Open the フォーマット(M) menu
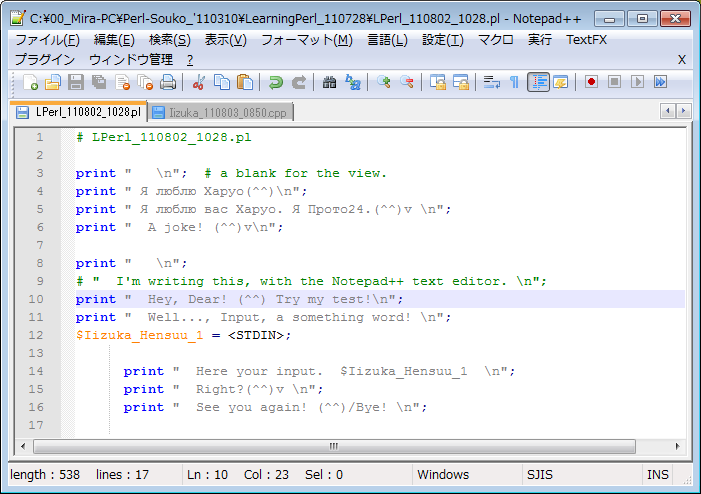The height and width of the screenshot is (494, 701). 307,40
